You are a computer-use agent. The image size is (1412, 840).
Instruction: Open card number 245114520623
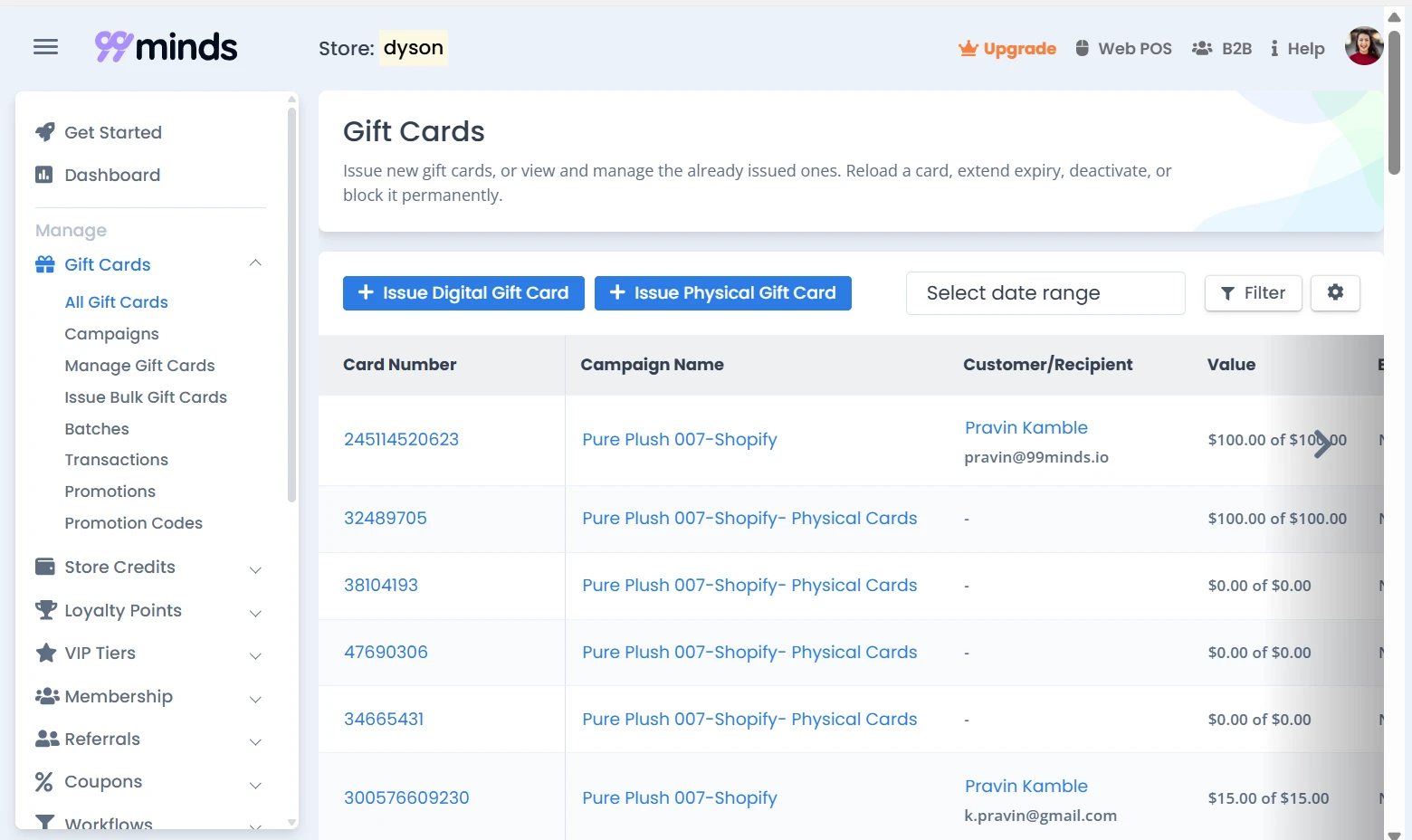401,439
